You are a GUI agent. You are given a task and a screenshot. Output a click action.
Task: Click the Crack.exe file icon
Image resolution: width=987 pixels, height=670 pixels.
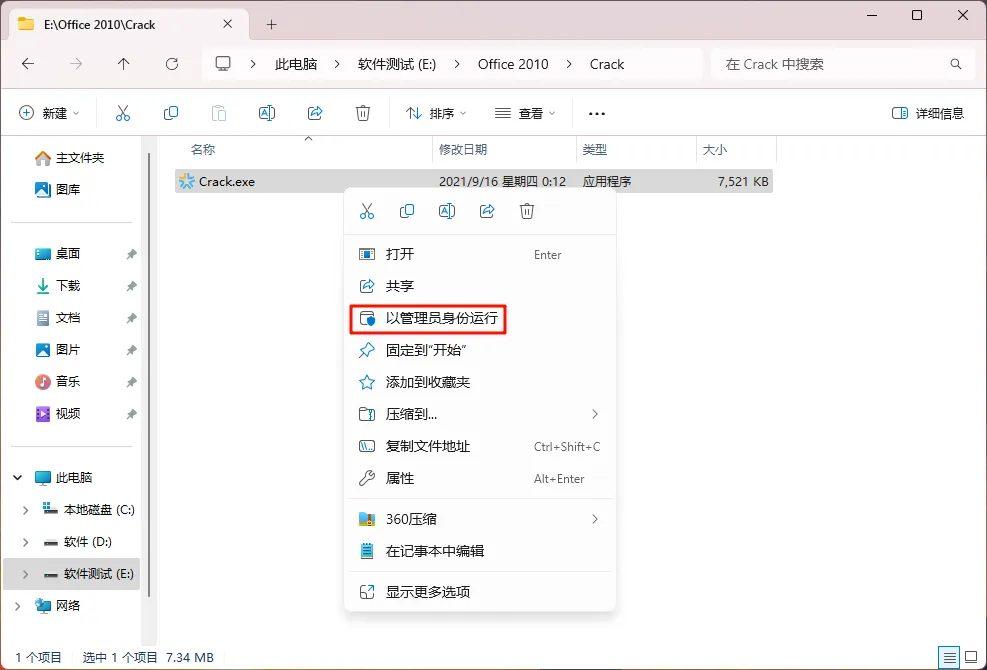(x=186, y=181)
